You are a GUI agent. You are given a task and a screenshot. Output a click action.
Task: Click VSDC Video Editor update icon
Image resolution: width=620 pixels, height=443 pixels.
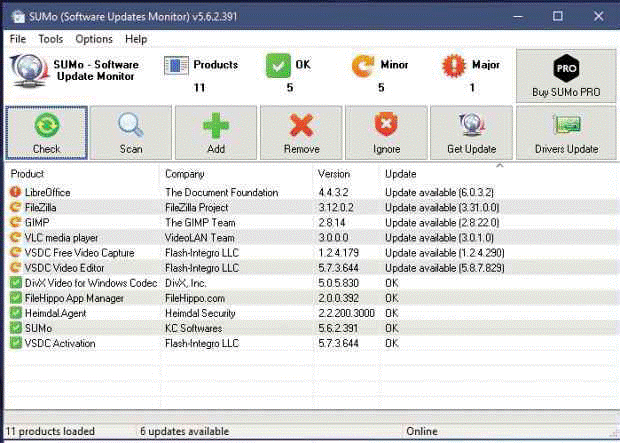click(15, 268)
